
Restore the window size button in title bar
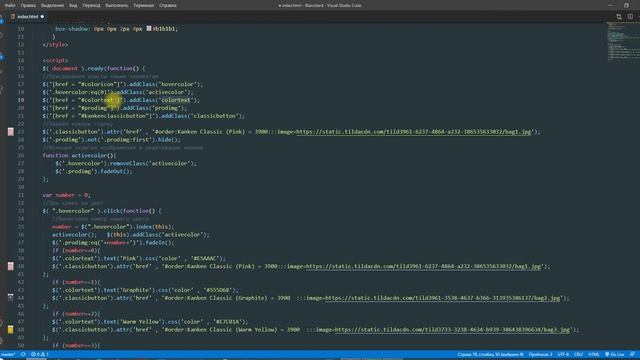pos(626,5)
